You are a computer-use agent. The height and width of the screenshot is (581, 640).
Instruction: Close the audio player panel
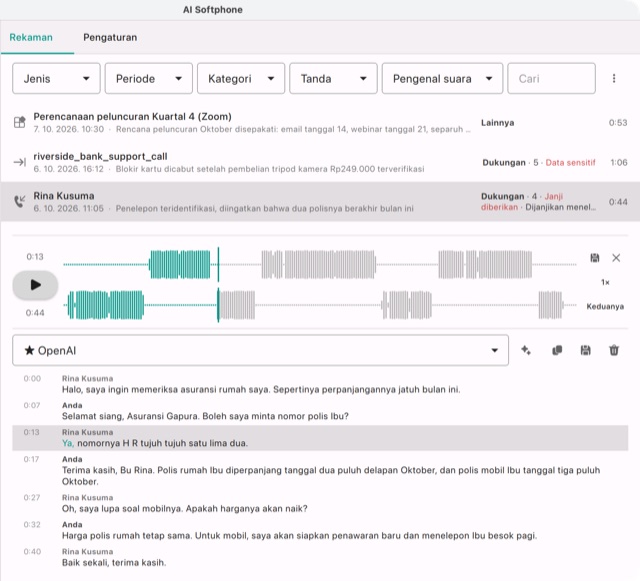point(616,258)
